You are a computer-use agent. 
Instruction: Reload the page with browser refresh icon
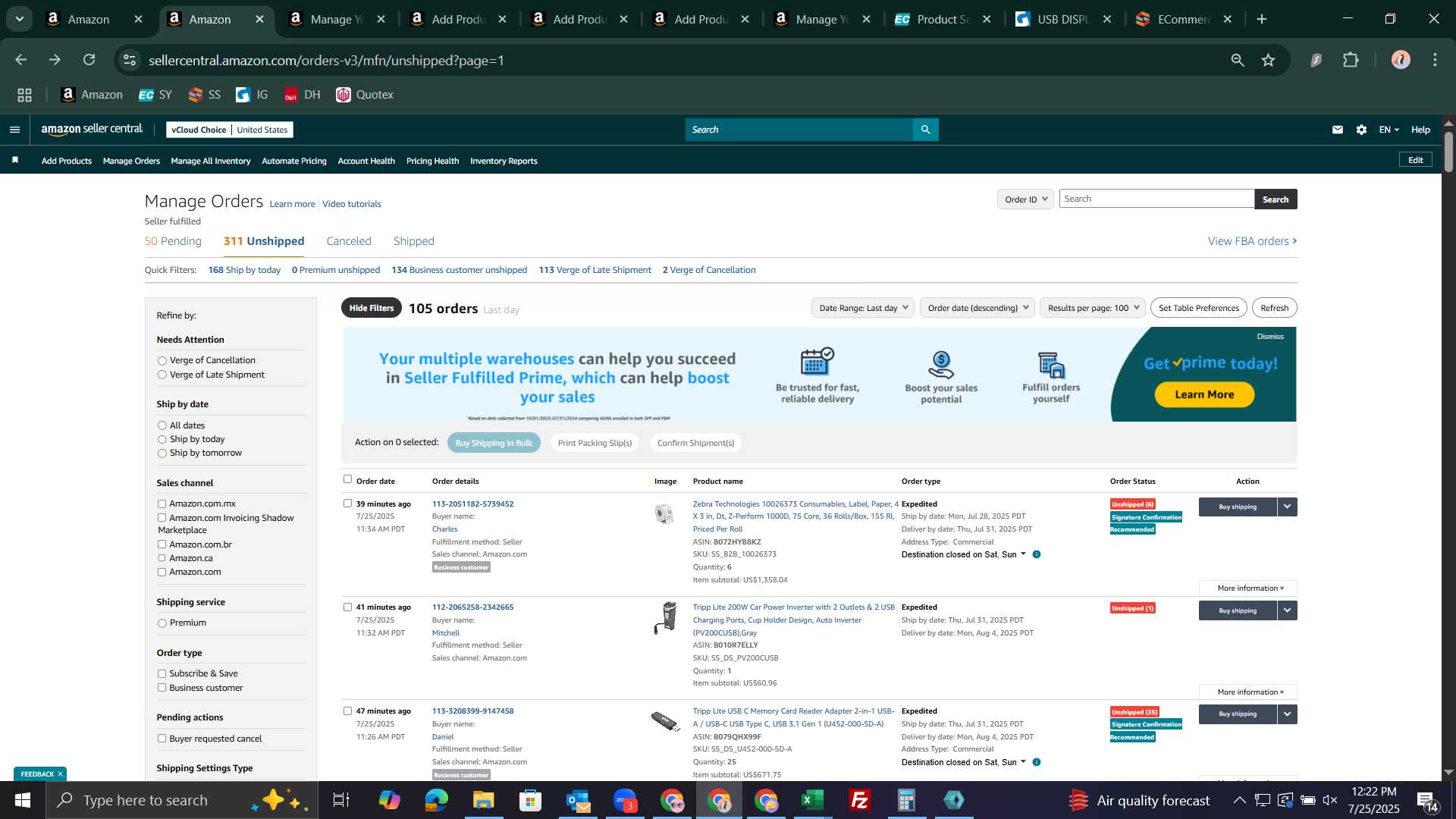pyautogui.click(x=89, y=60)
